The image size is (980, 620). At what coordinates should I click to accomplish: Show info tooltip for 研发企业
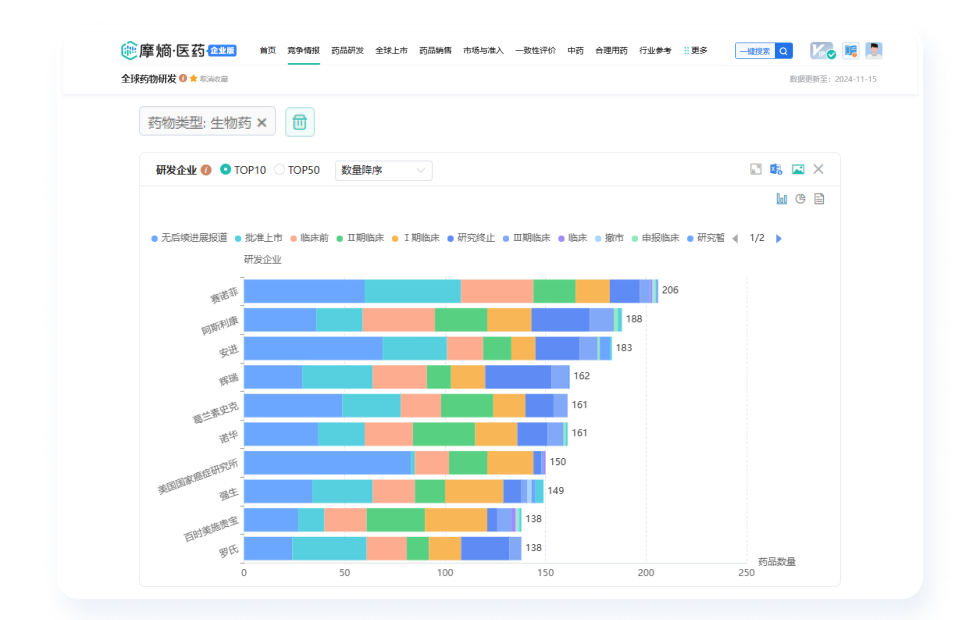(x=206, y=170)
